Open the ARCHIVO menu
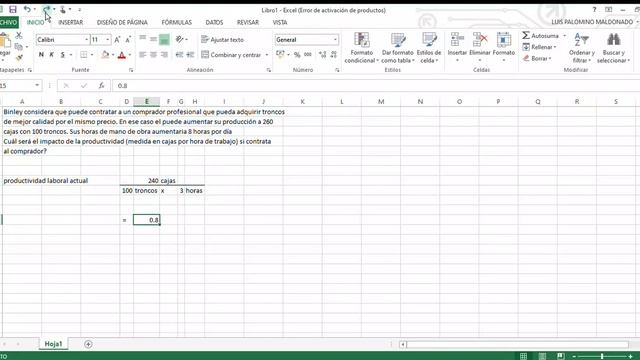The width and height of the screenshot is (640, 360). [x=9, y=22]
